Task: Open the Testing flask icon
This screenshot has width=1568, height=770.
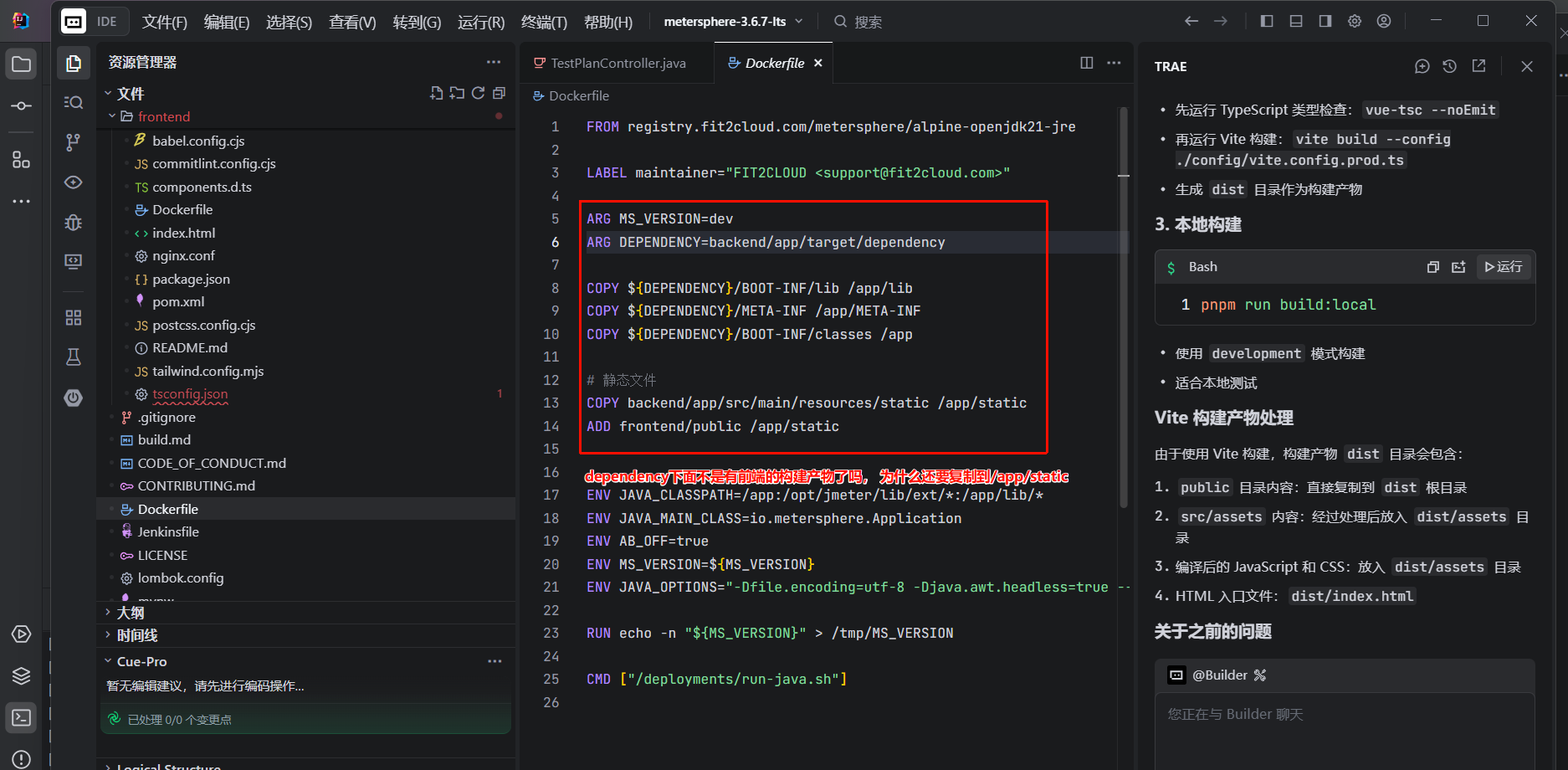Action: point(74,357)
